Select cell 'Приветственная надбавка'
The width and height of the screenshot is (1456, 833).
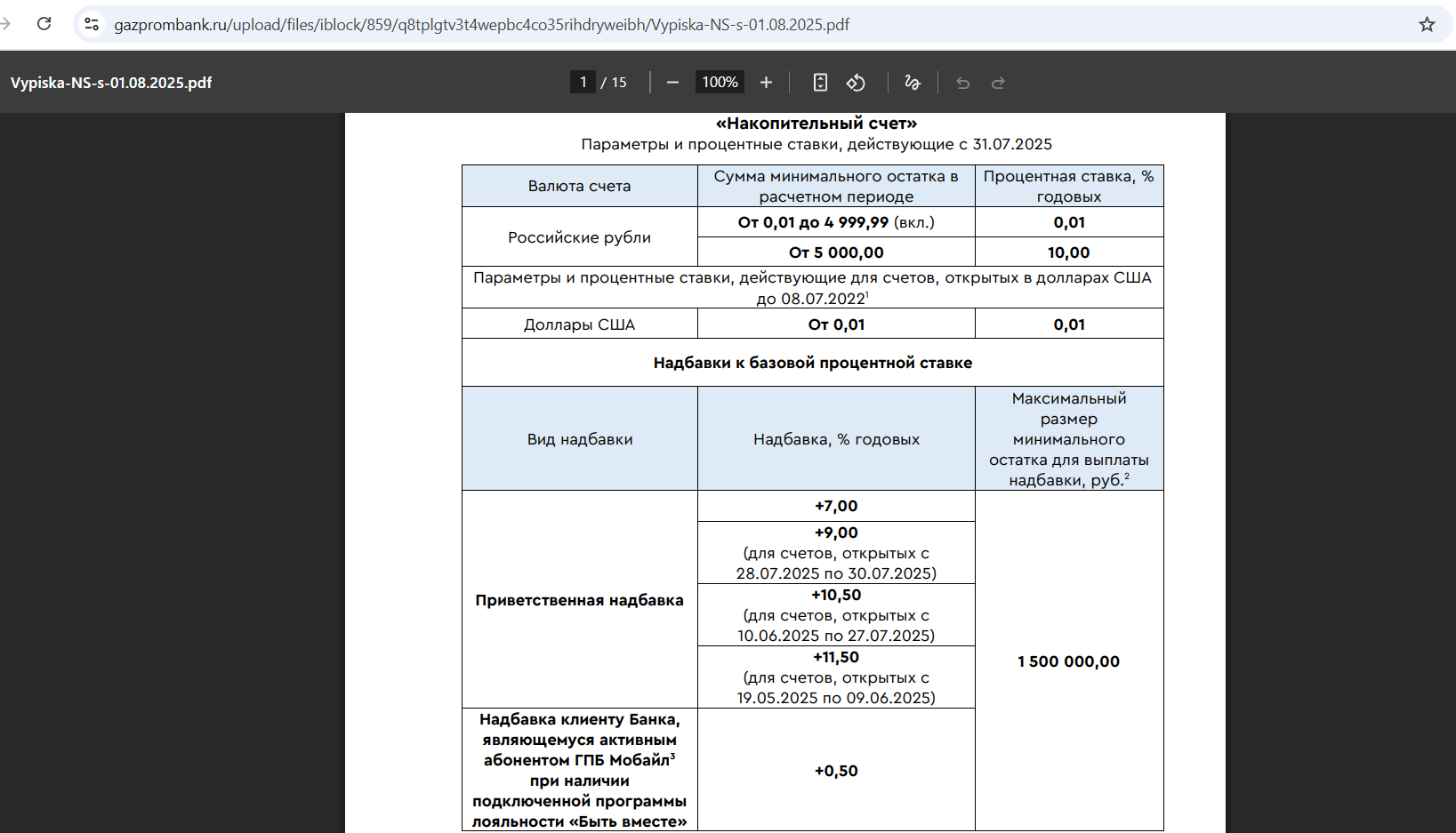tap(579, 600)
